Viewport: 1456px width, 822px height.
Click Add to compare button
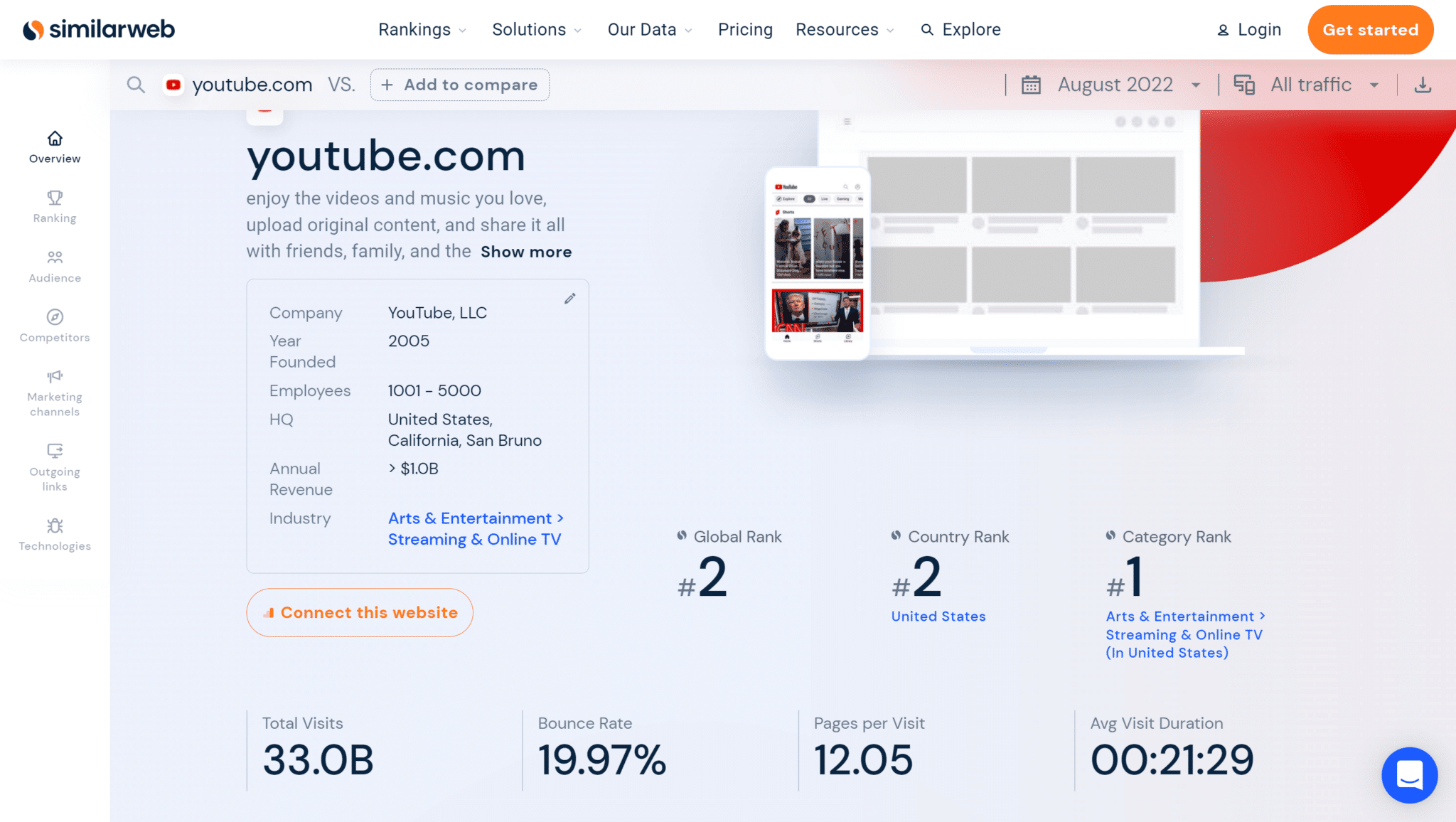click(460, 85)
